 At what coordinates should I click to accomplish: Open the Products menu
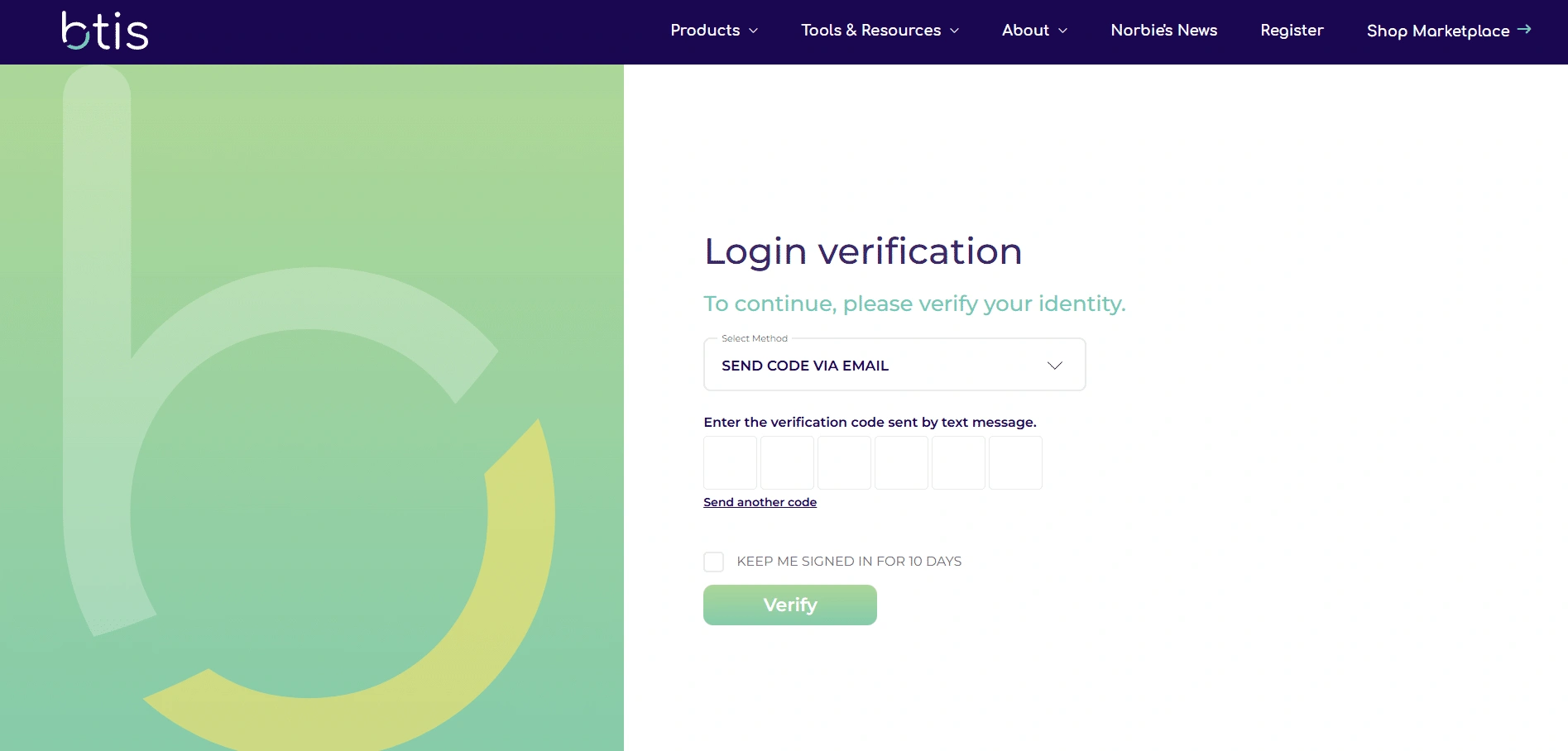click(x=705, y=31)
